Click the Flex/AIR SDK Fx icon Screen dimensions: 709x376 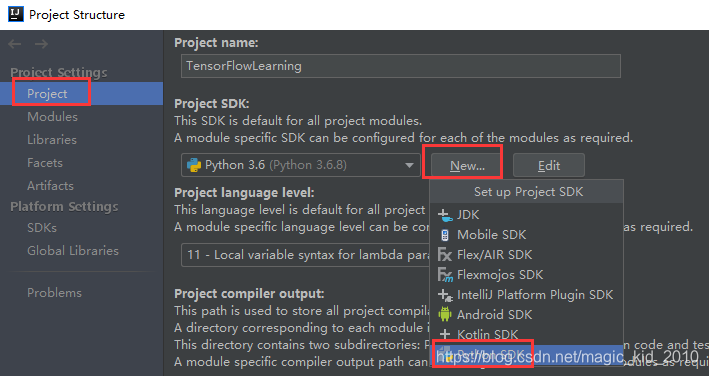[445, 255]
